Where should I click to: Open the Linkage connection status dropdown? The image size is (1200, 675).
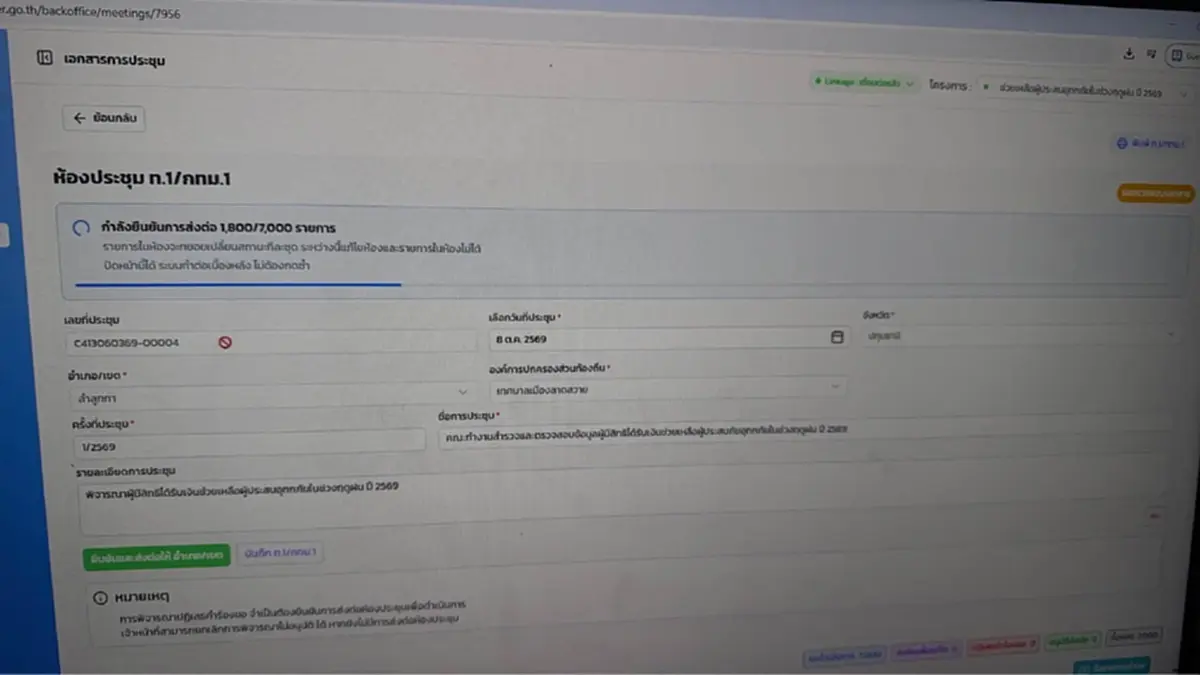pos(864,84)
